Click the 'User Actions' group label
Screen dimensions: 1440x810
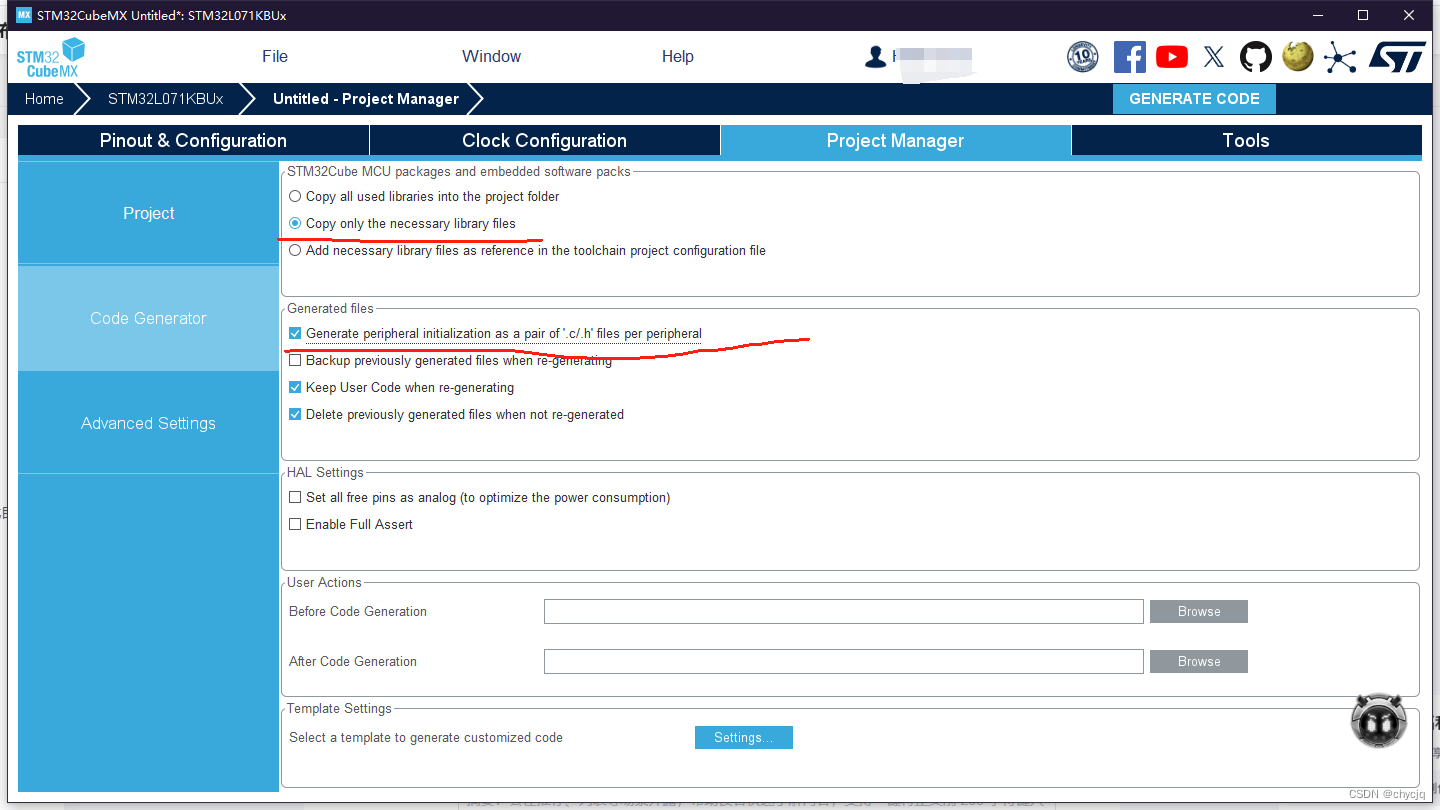tap(324, 583)
